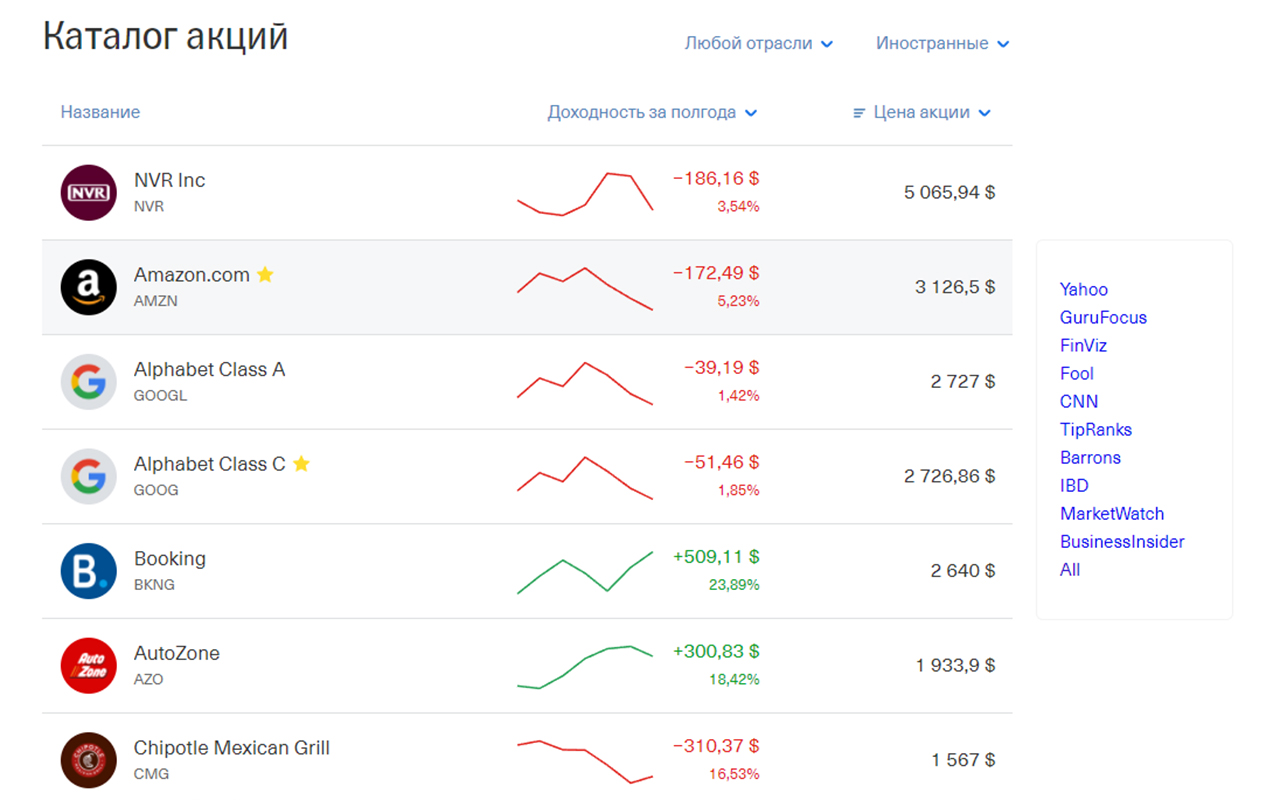
Task: Open the BusinessInsider link
Action: tap(1122, 541)
